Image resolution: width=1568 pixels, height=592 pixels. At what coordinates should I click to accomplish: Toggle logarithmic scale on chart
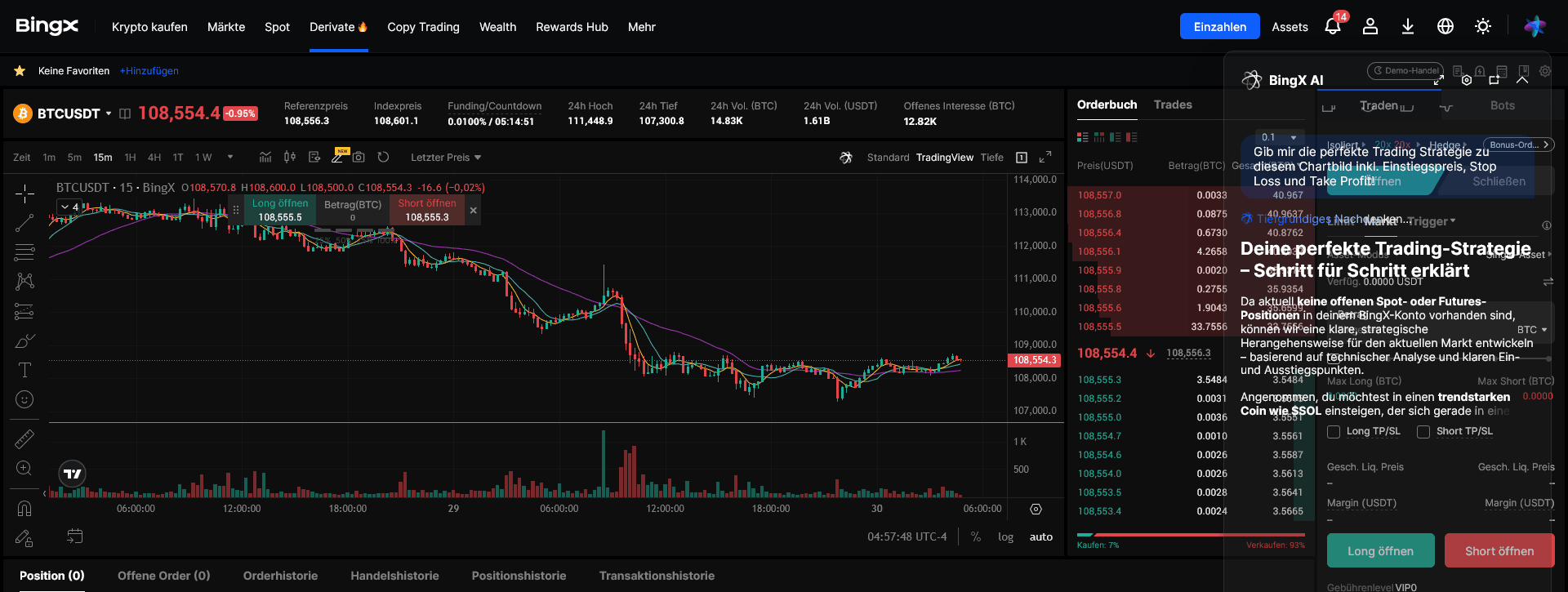coord(1005,536)
